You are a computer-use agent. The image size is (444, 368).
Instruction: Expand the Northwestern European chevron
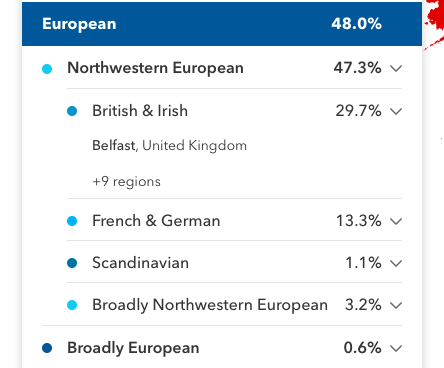click(x=396, y=69)
